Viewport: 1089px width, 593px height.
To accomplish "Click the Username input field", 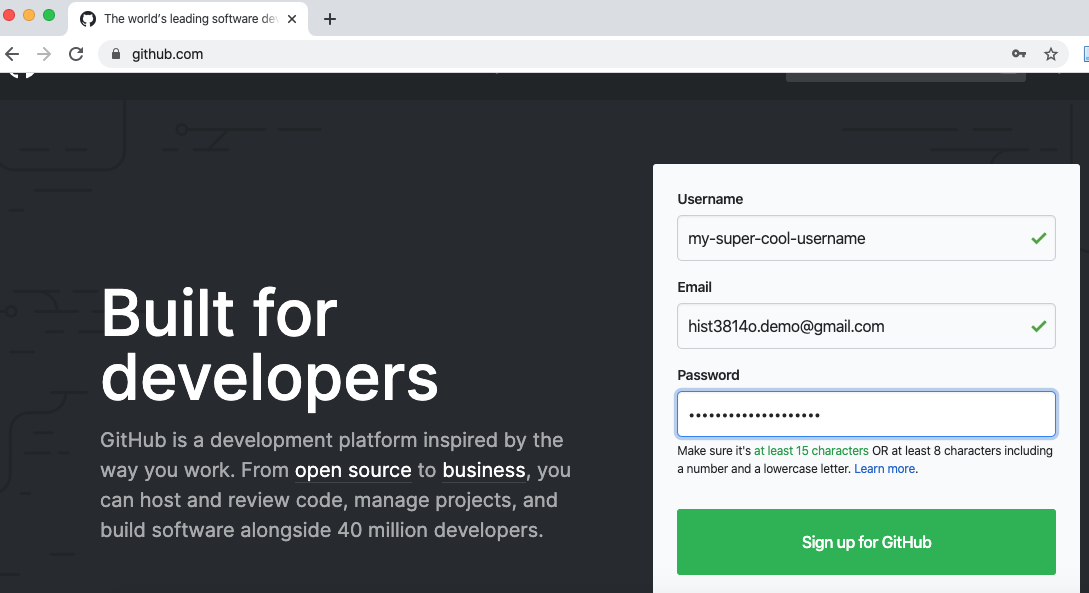I will [866, 238].
